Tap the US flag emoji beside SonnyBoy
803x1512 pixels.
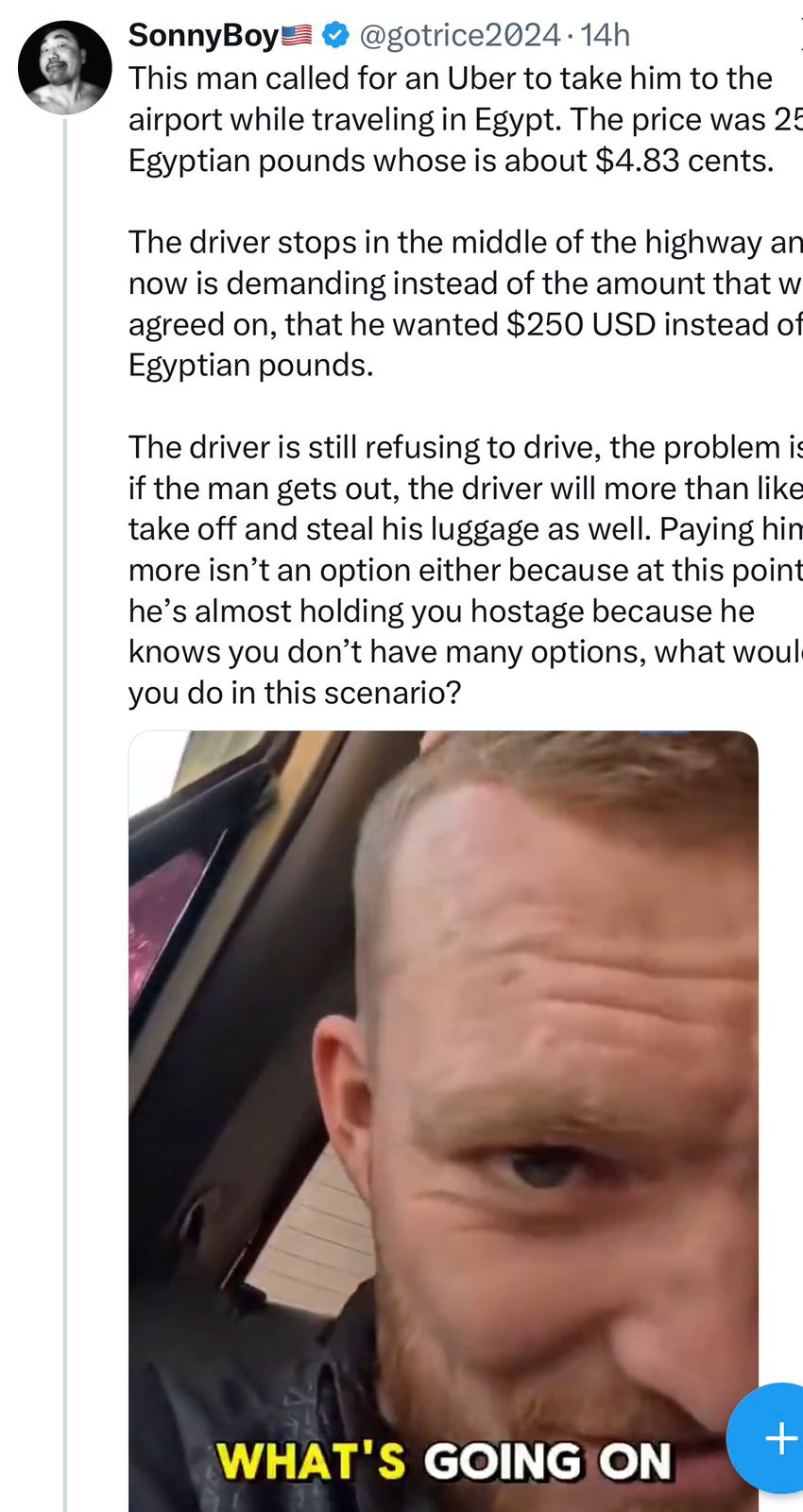point(297,36)
